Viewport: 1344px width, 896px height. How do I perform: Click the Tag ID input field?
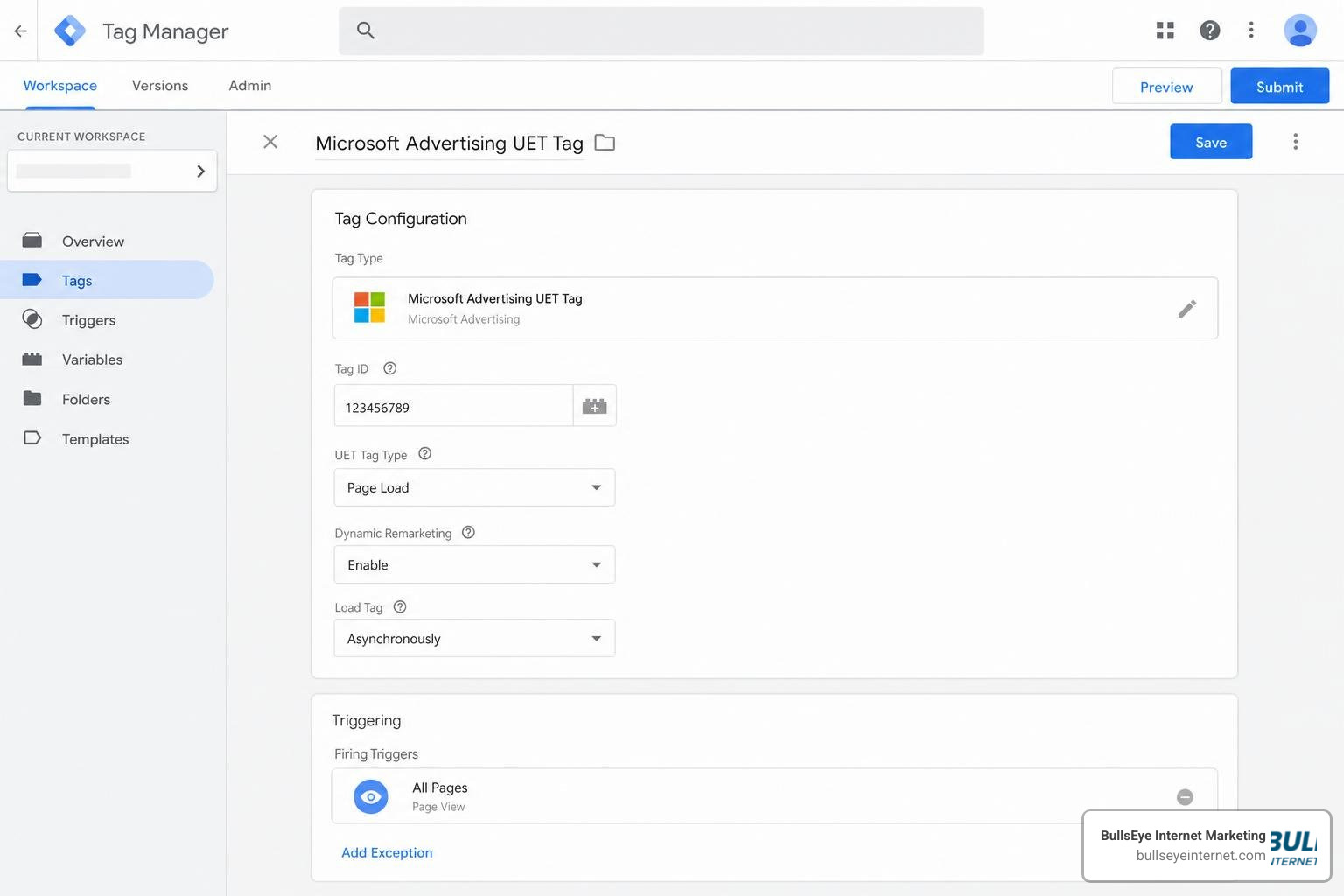453,406
